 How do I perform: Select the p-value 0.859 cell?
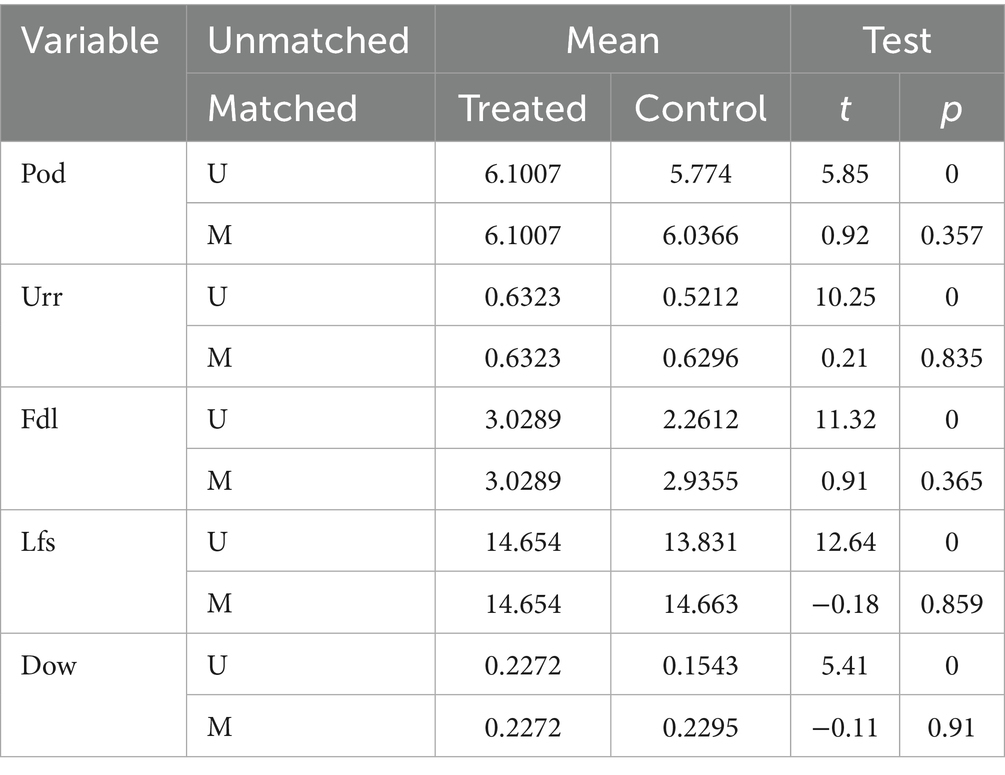tap(950, 604)
